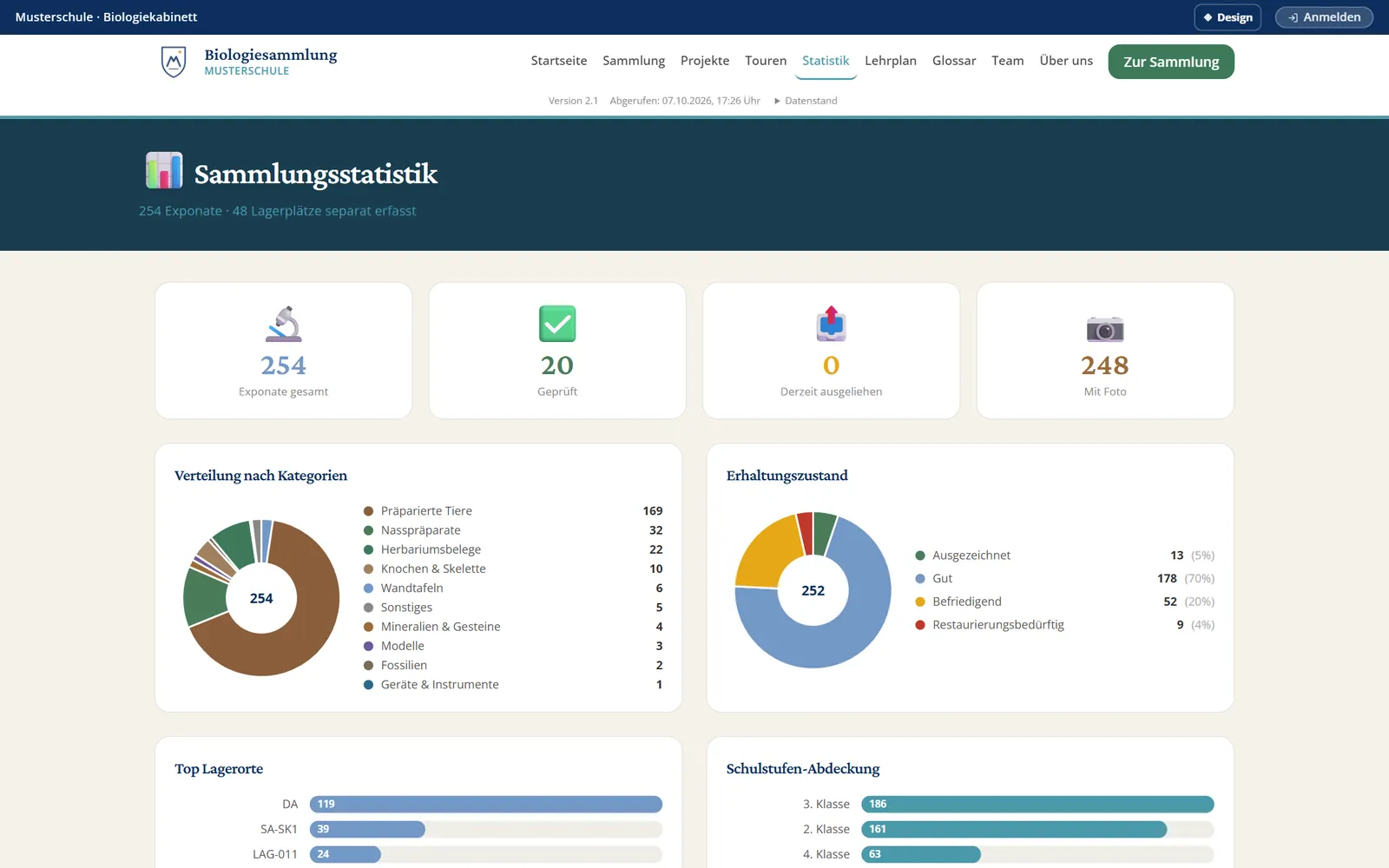Click the Erhaltungszustand donut chart center 252
1389x868 pixels.
[x=813, y=590]
